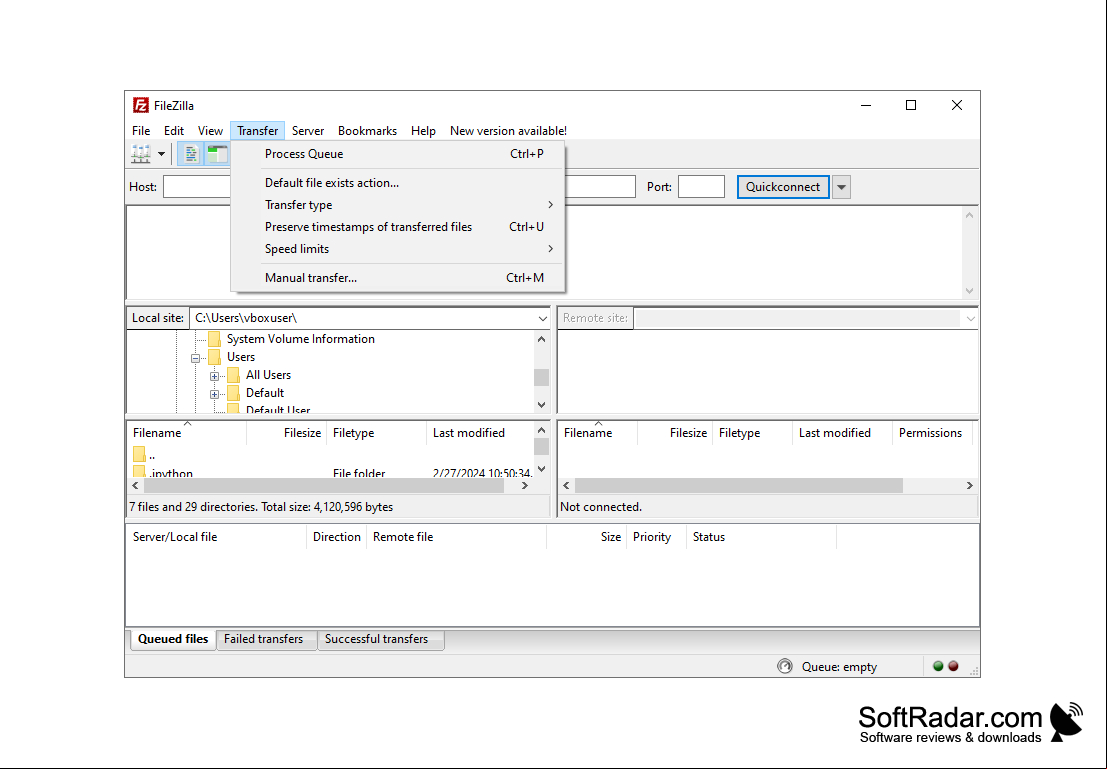Screen dimensions: 1107x769
Task: Open the View menu
Action: [x=210, y=131]
